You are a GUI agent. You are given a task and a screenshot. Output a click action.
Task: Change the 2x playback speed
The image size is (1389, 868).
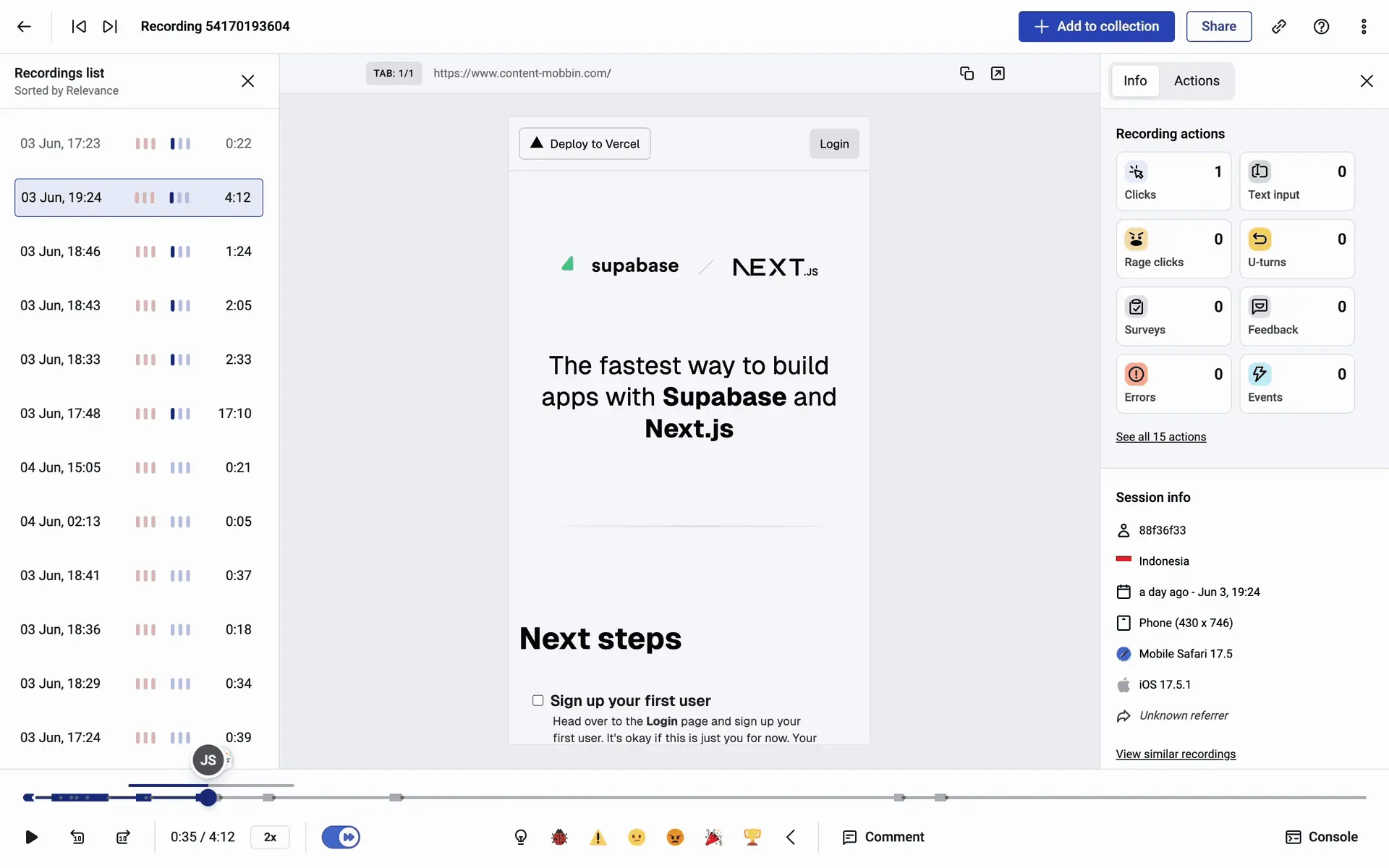[x=270, y=837]
